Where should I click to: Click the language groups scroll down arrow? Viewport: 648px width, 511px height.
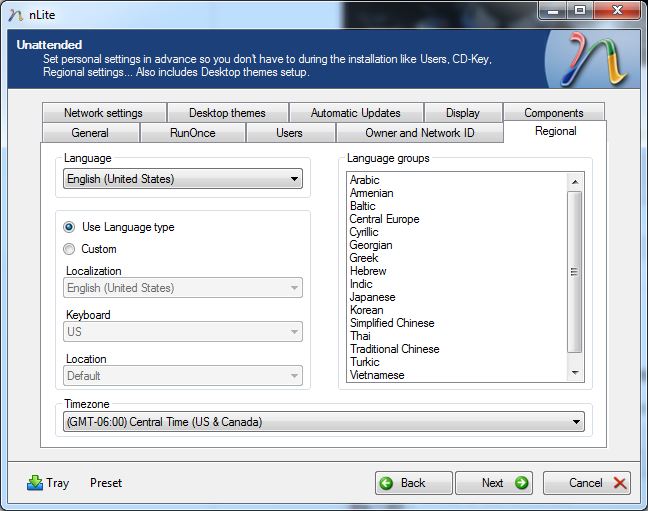(575, 373)
